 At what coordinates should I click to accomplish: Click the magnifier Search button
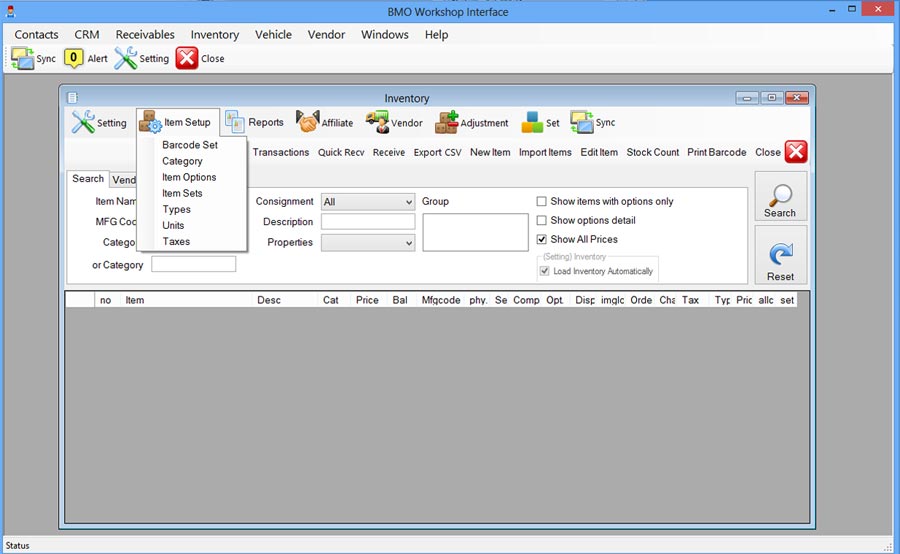(x=781, y=196)
